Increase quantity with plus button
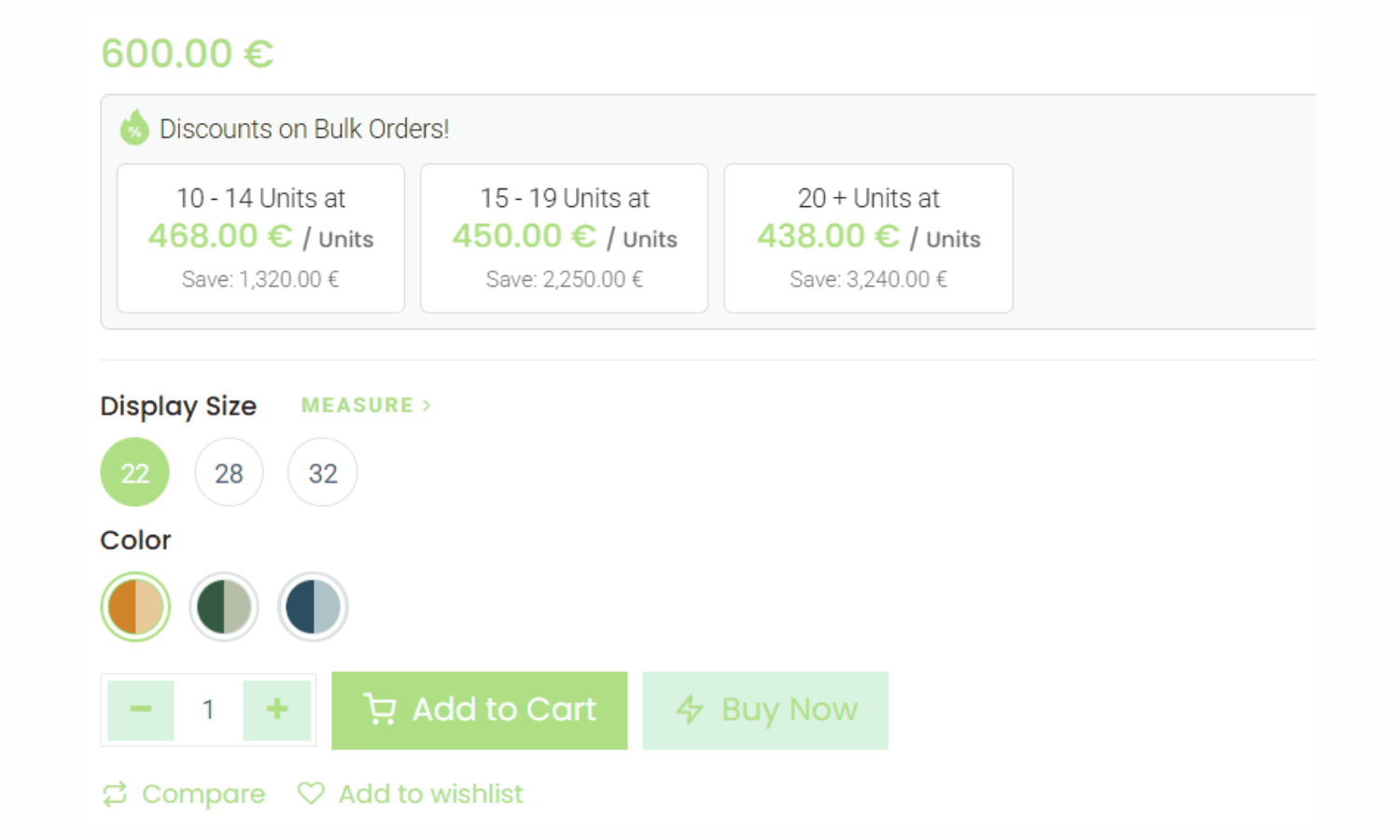 (277, 709)
